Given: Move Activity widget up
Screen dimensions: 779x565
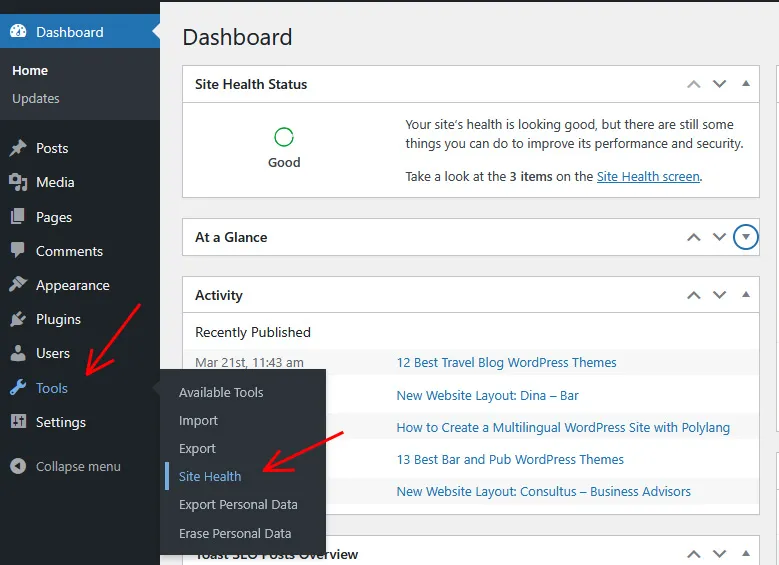Looking at the screenshot, I should click(x=694, y=295).
